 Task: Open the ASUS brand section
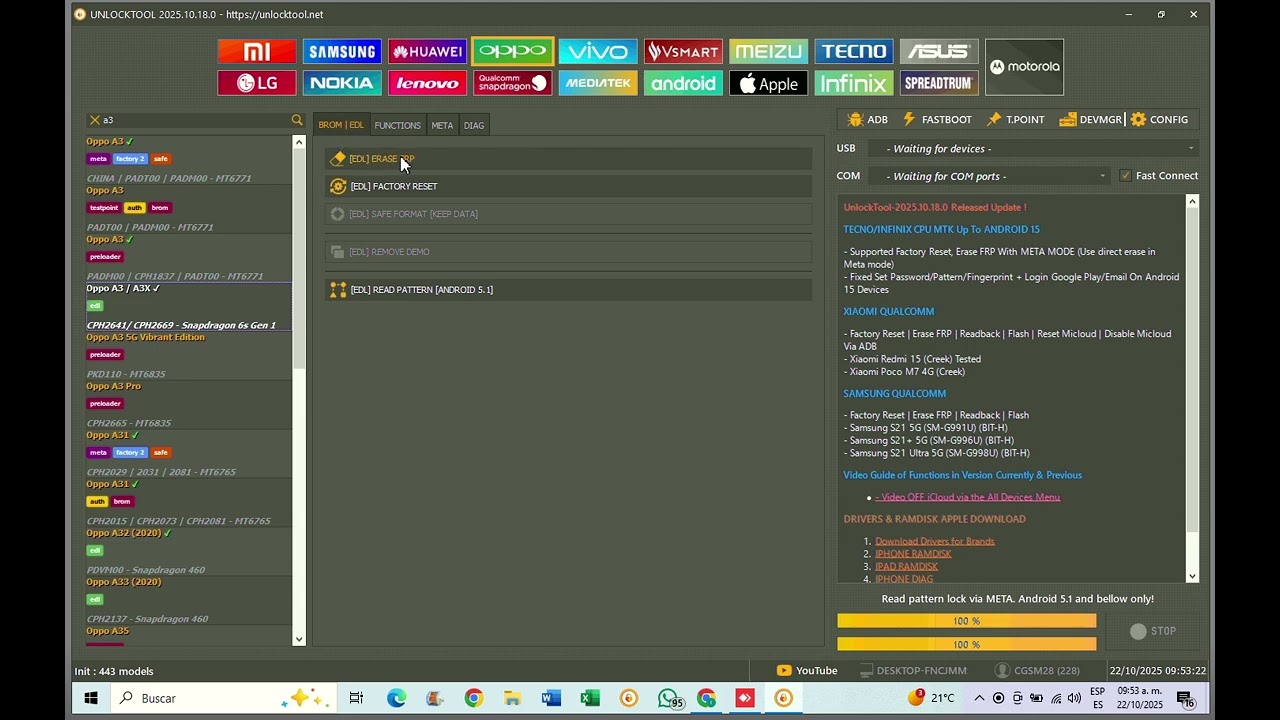click(x=939, y=51)
